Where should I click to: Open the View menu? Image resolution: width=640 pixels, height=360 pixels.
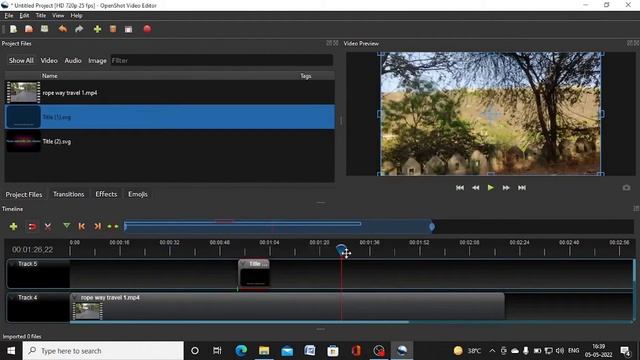coord(58,16)
